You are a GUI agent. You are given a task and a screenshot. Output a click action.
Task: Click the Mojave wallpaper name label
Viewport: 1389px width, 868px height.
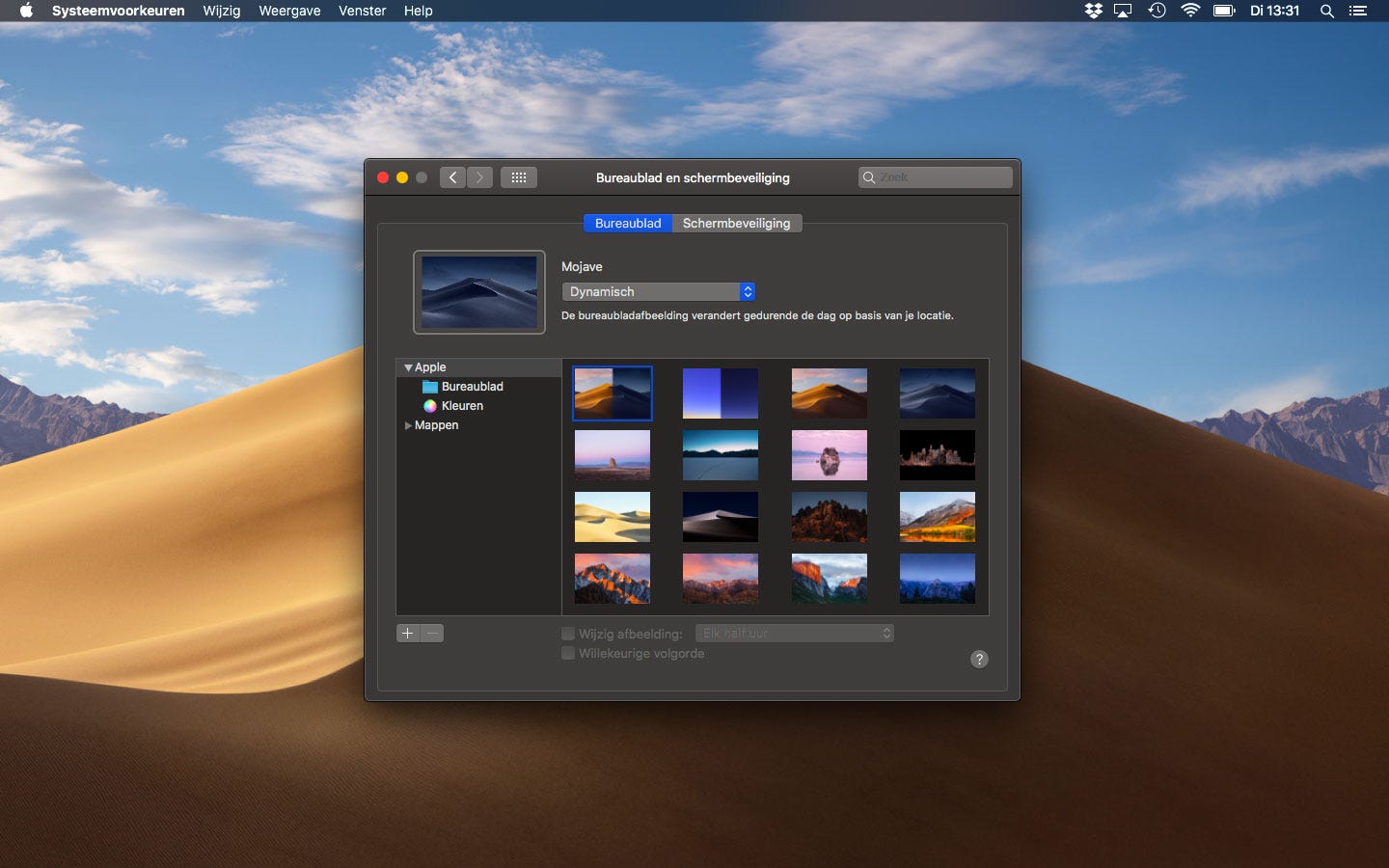coord(582,267)
